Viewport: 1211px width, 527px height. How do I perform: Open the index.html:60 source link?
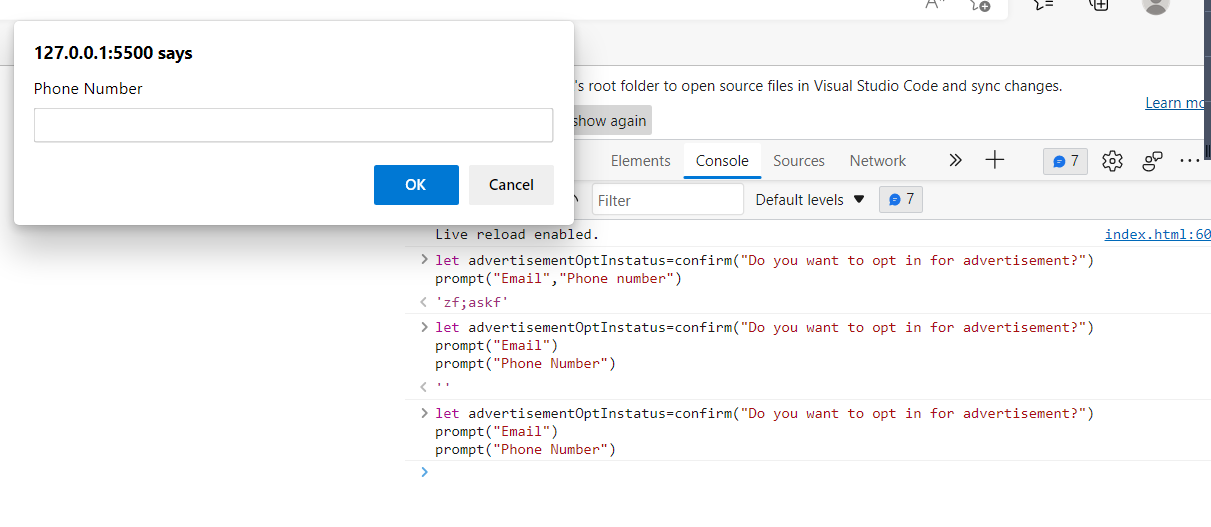[1157, 235]
